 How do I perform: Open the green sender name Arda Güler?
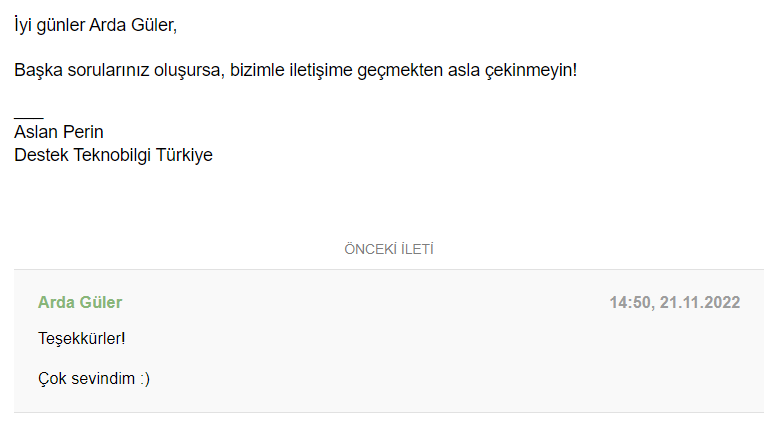(x=80, y=303)
